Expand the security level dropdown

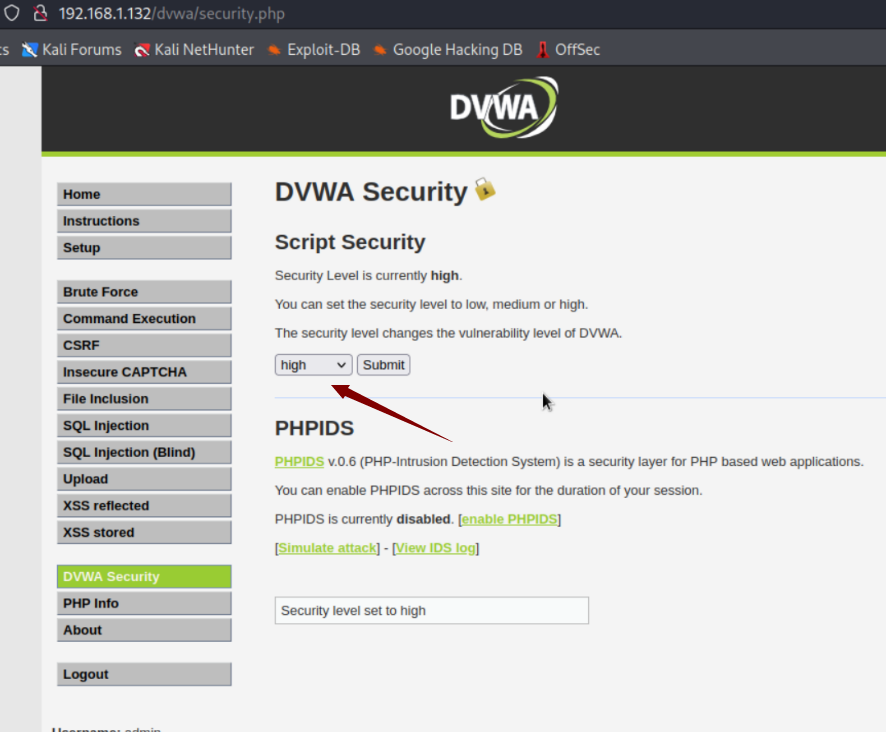(314, 365)
